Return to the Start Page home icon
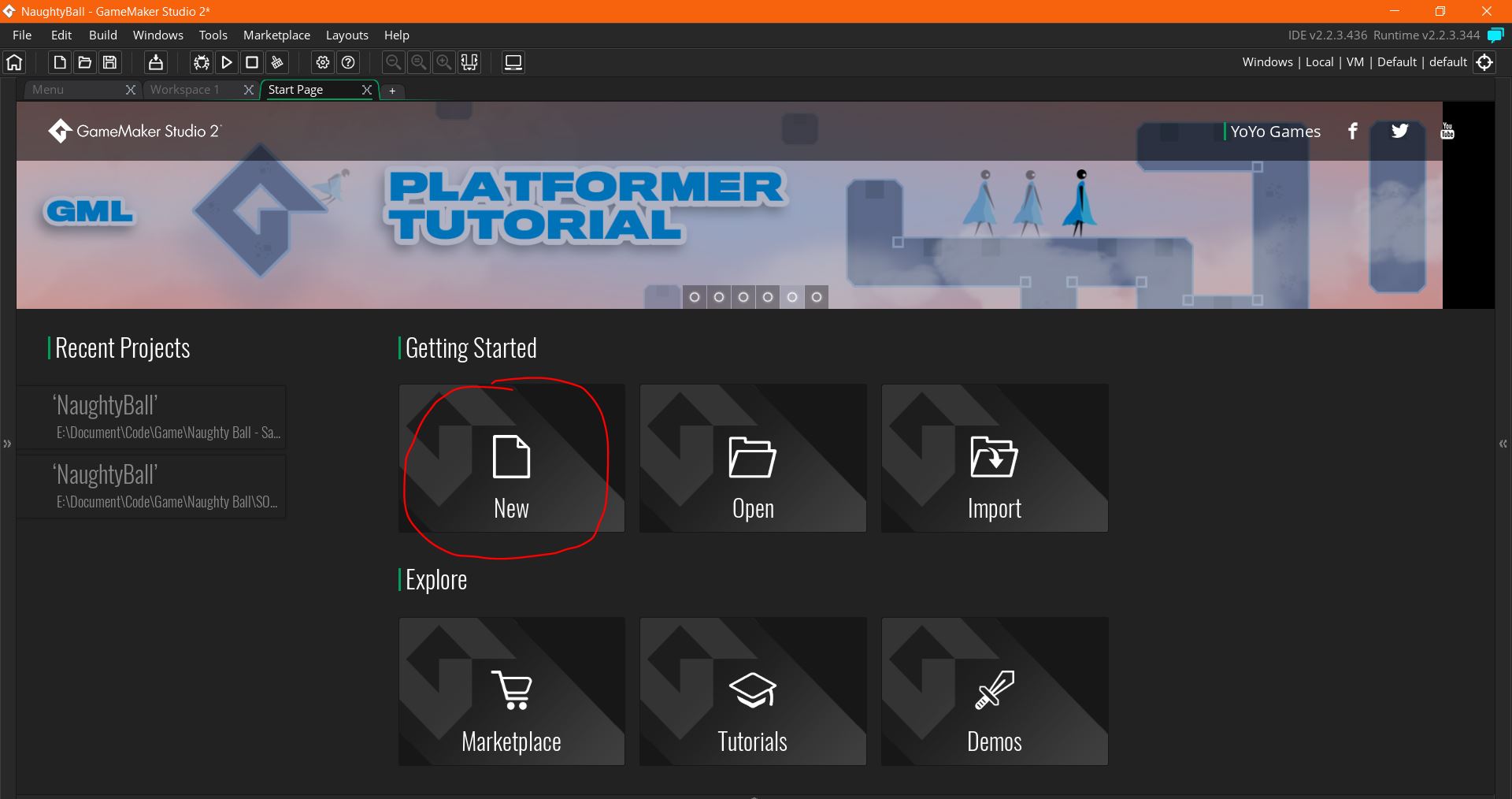 tap(14, 62)
